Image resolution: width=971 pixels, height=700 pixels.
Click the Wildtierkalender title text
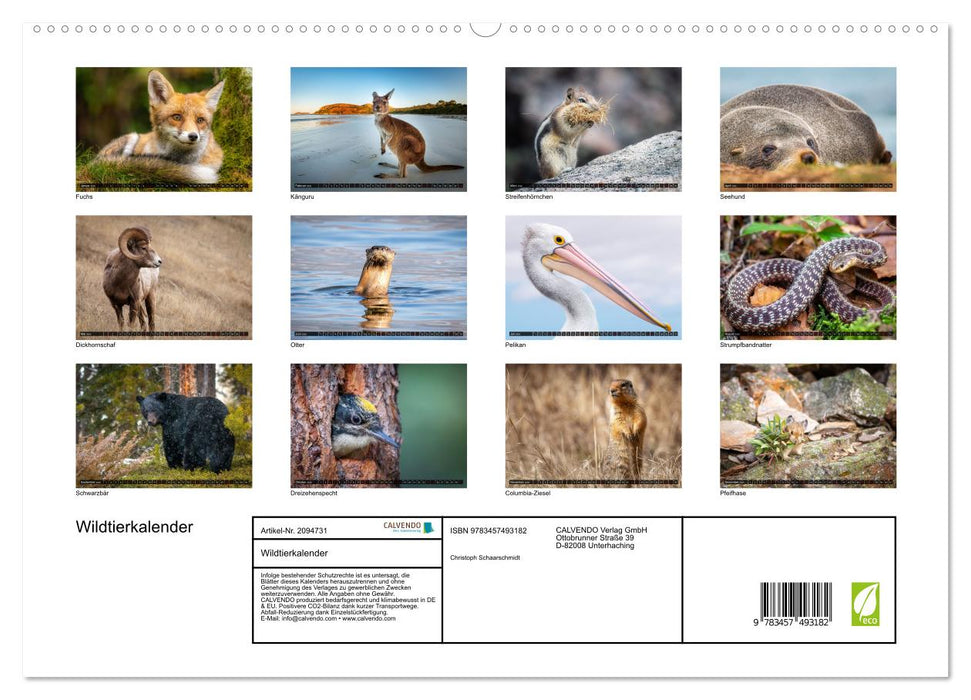(x=135, y=526)
